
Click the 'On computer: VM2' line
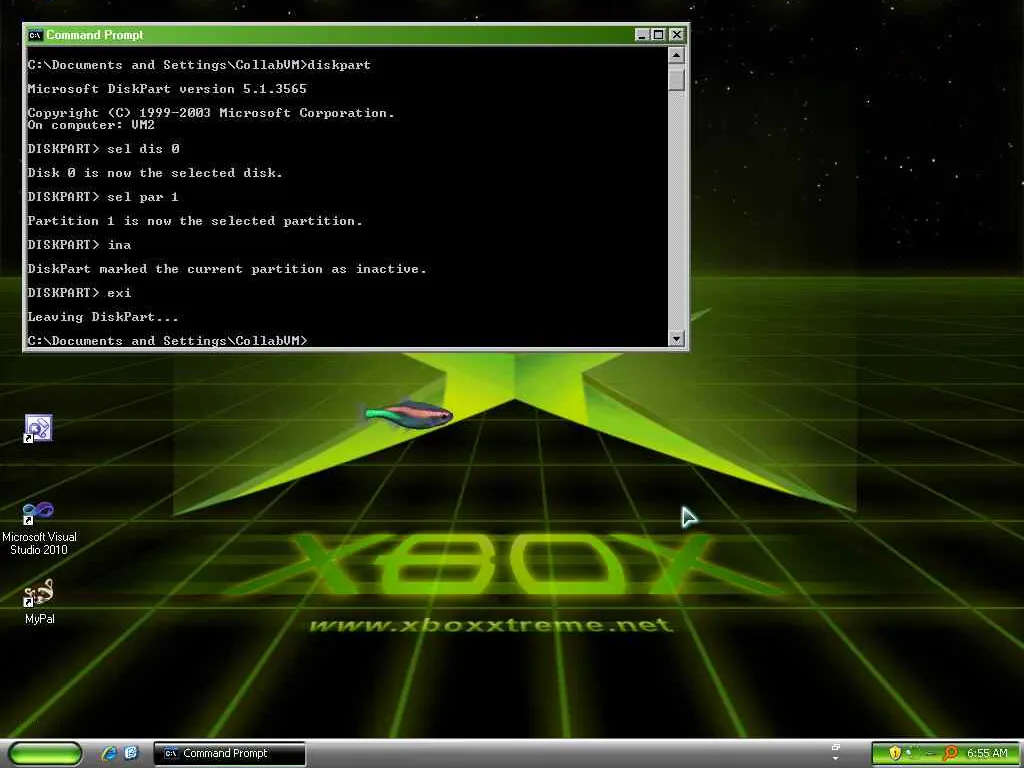[91, 125]
